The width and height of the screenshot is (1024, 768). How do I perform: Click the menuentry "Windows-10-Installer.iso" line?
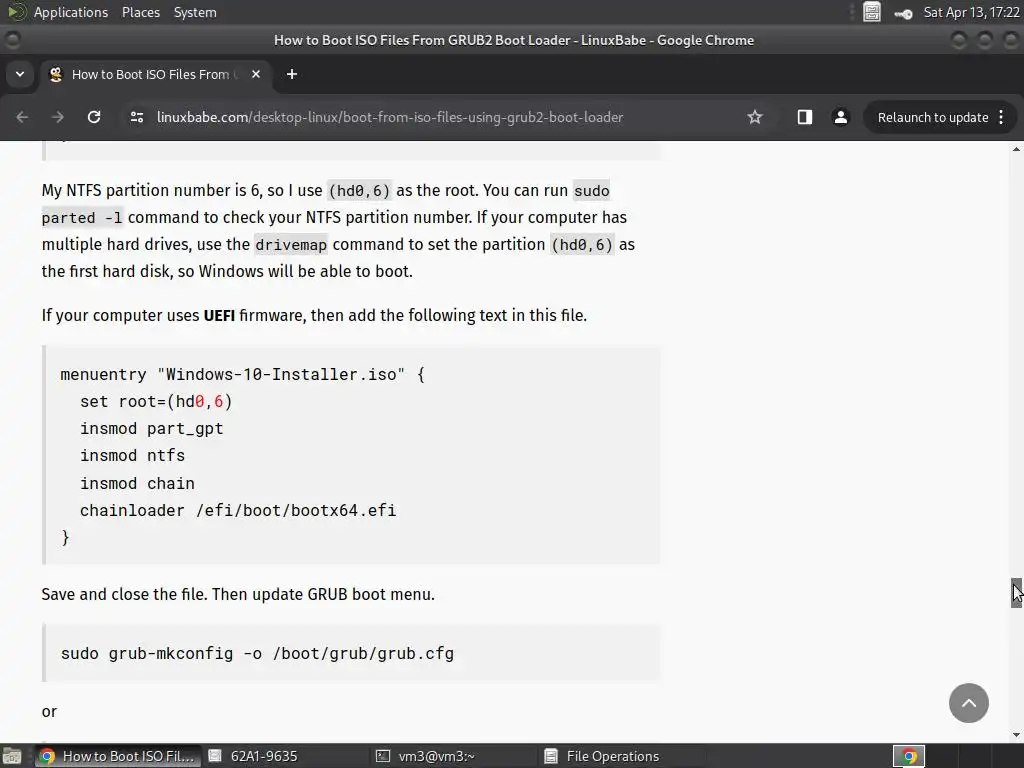pyautogui.click(x=242, y=374)
